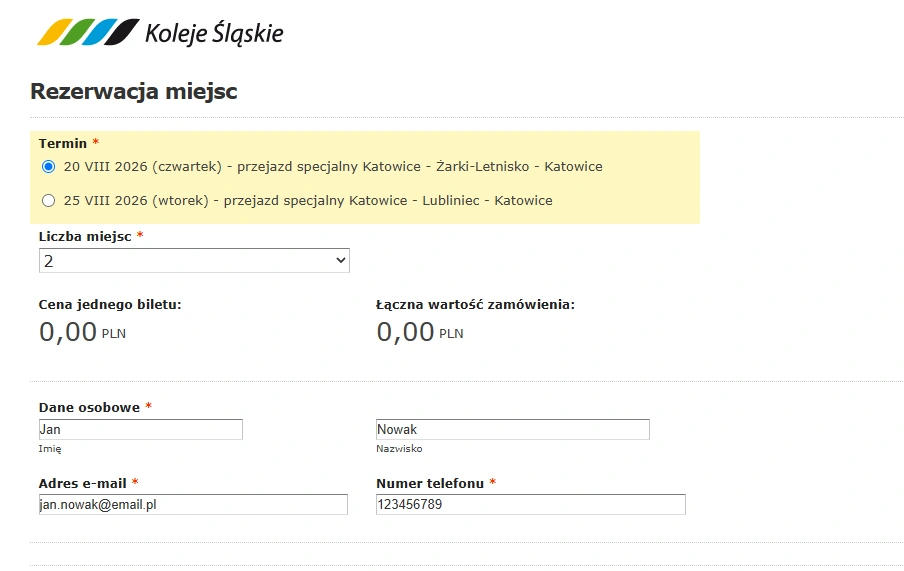This screenshot has height=571, width=904.
Task: Click the Termin field label
Action: point(63,143)
